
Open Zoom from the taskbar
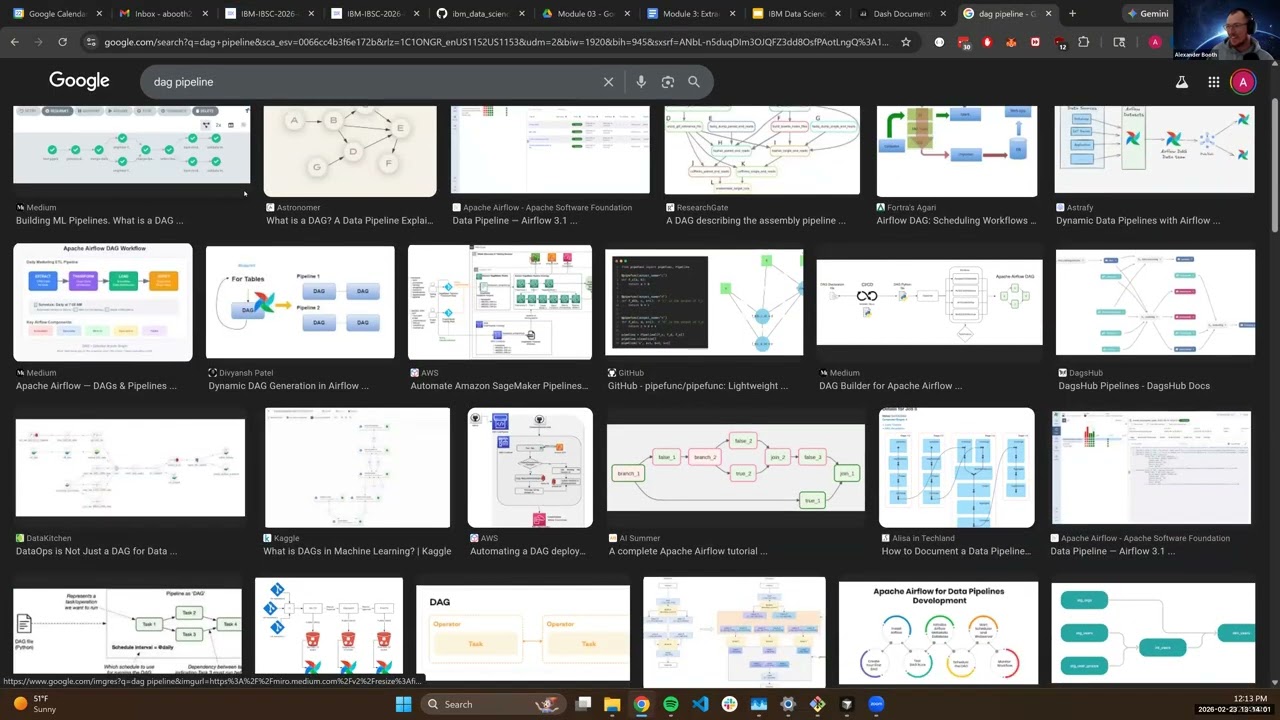click(876, 704)
